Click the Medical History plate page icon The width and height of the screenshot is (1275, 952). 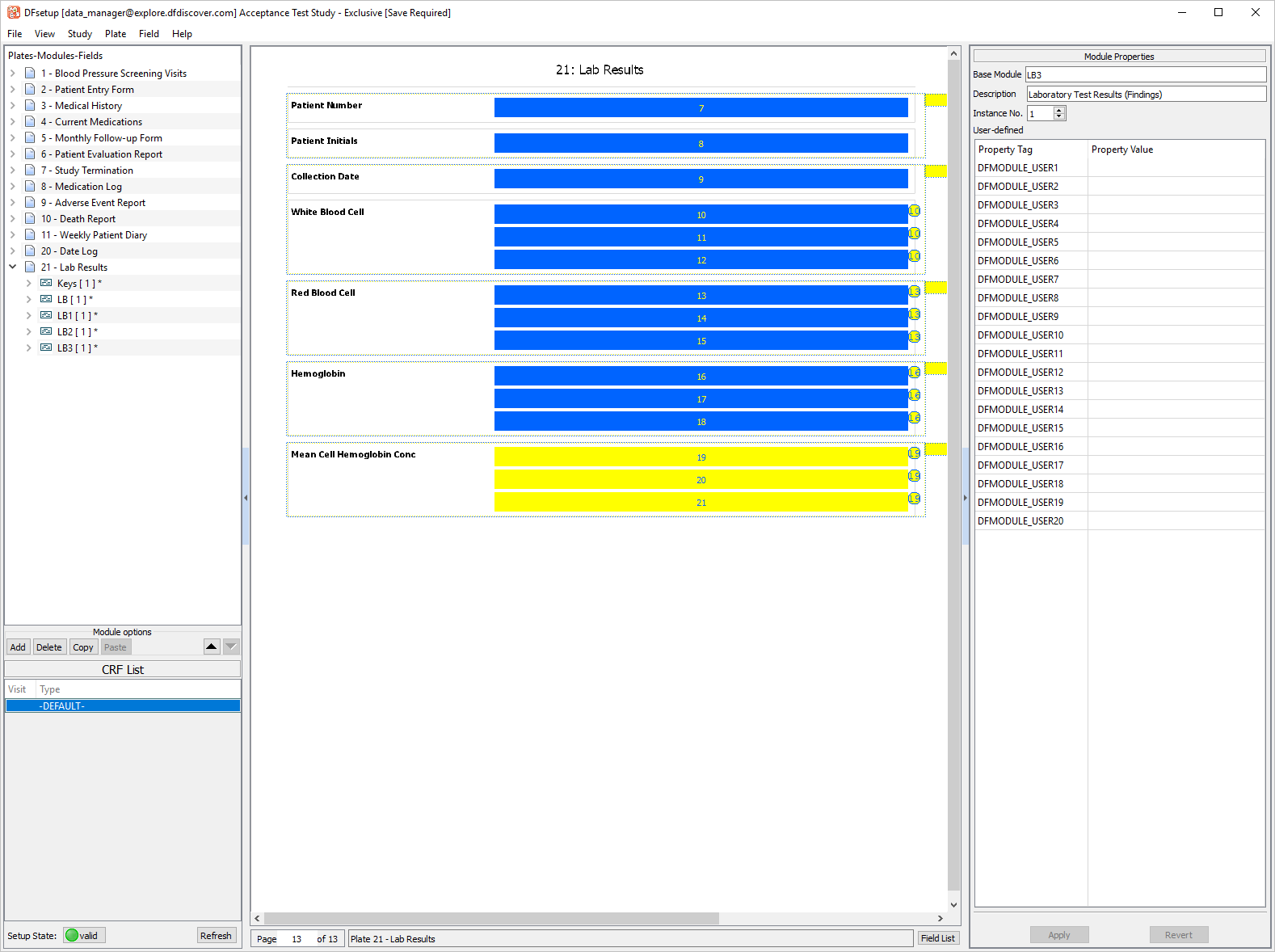click(x=30, y=105)
